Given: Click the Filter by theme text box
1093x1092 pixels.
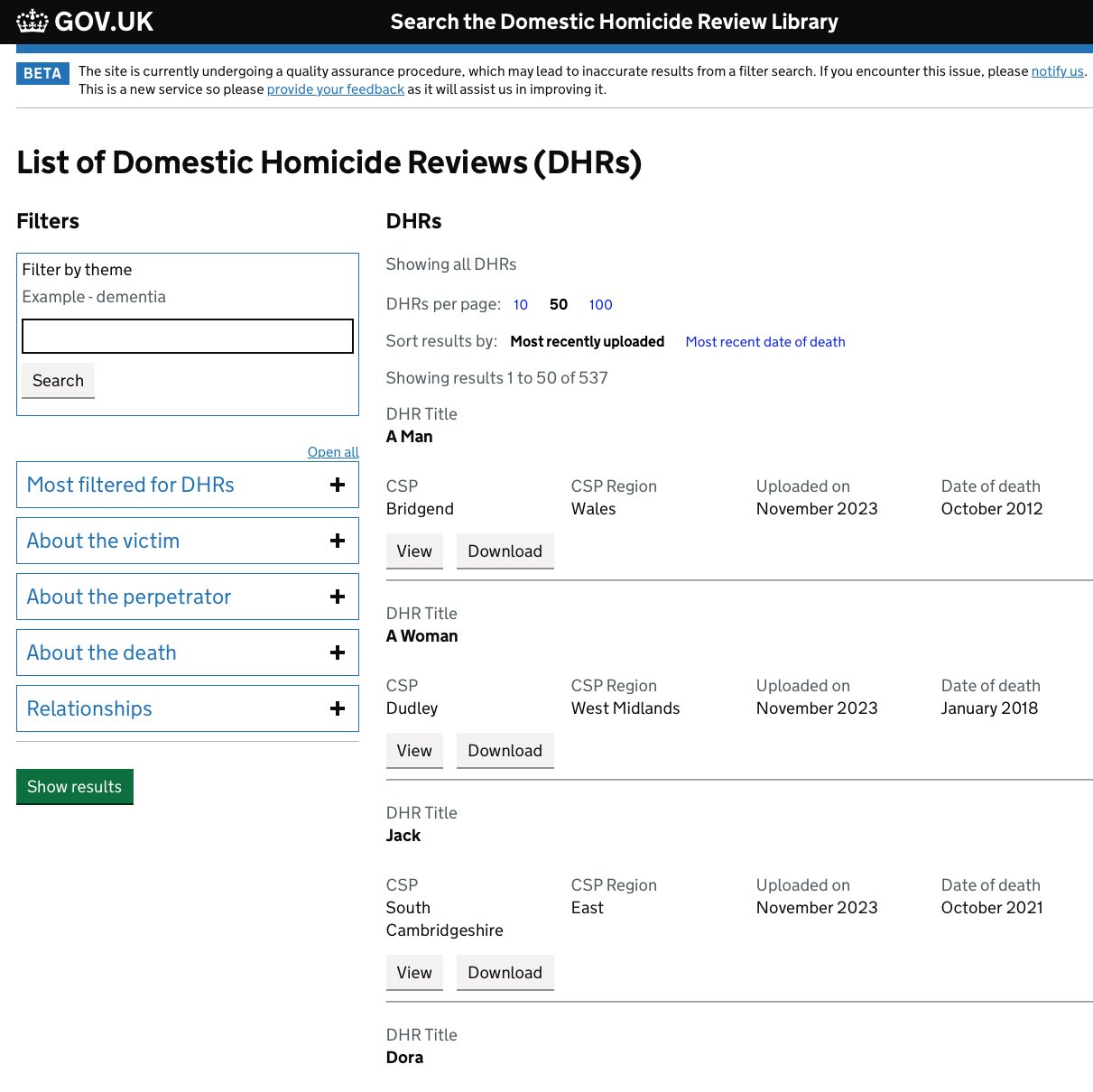Looking at the screenshot, I should 188,336.
